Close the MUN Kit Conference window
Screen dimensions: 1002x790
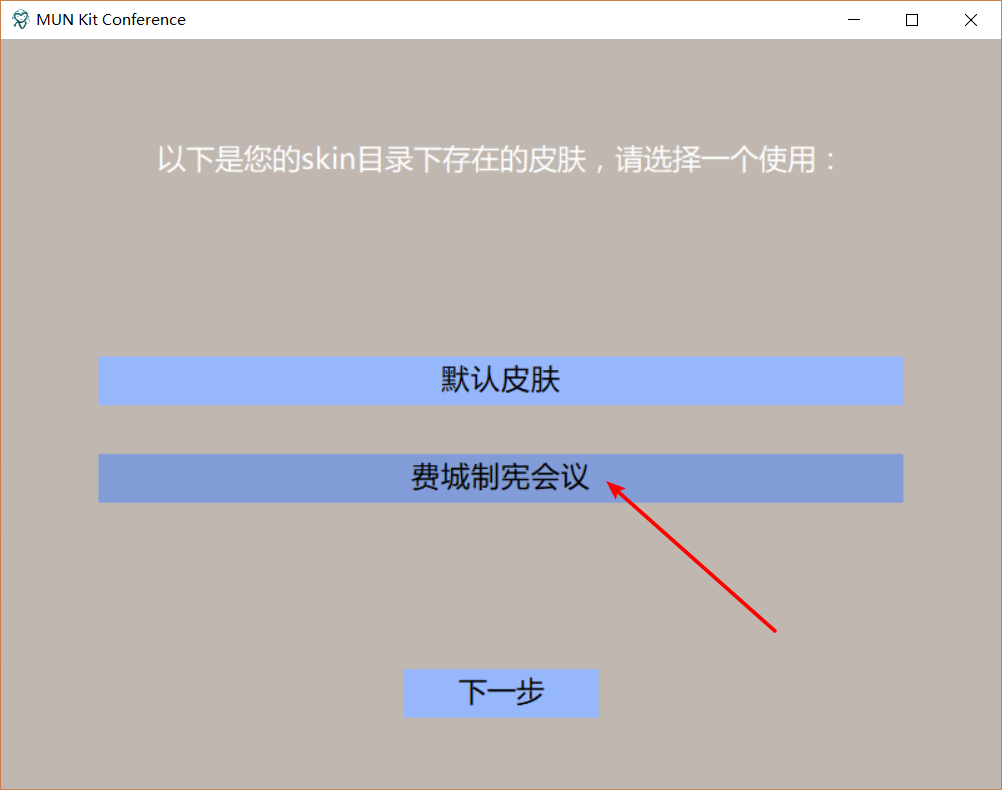click(969, 19)
